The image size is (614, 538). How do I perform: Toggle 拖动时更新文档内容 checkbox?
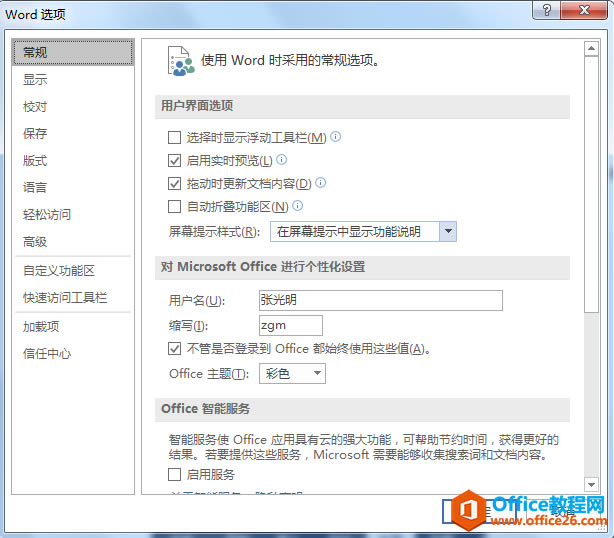pyautogui.click(x=174, y=184)
